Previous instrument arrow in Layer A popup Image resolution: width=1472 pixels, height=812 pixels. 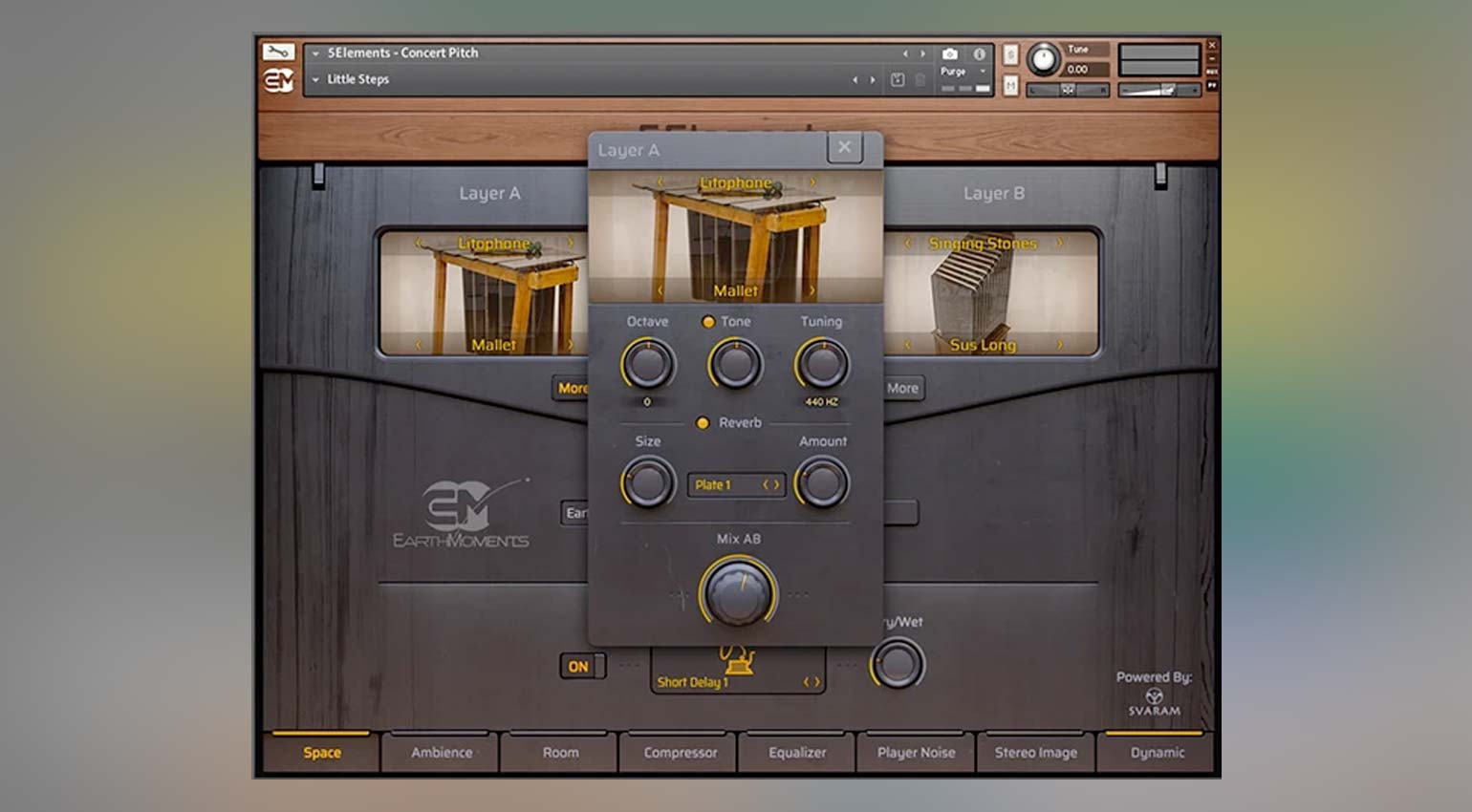[x=660, y=182]
